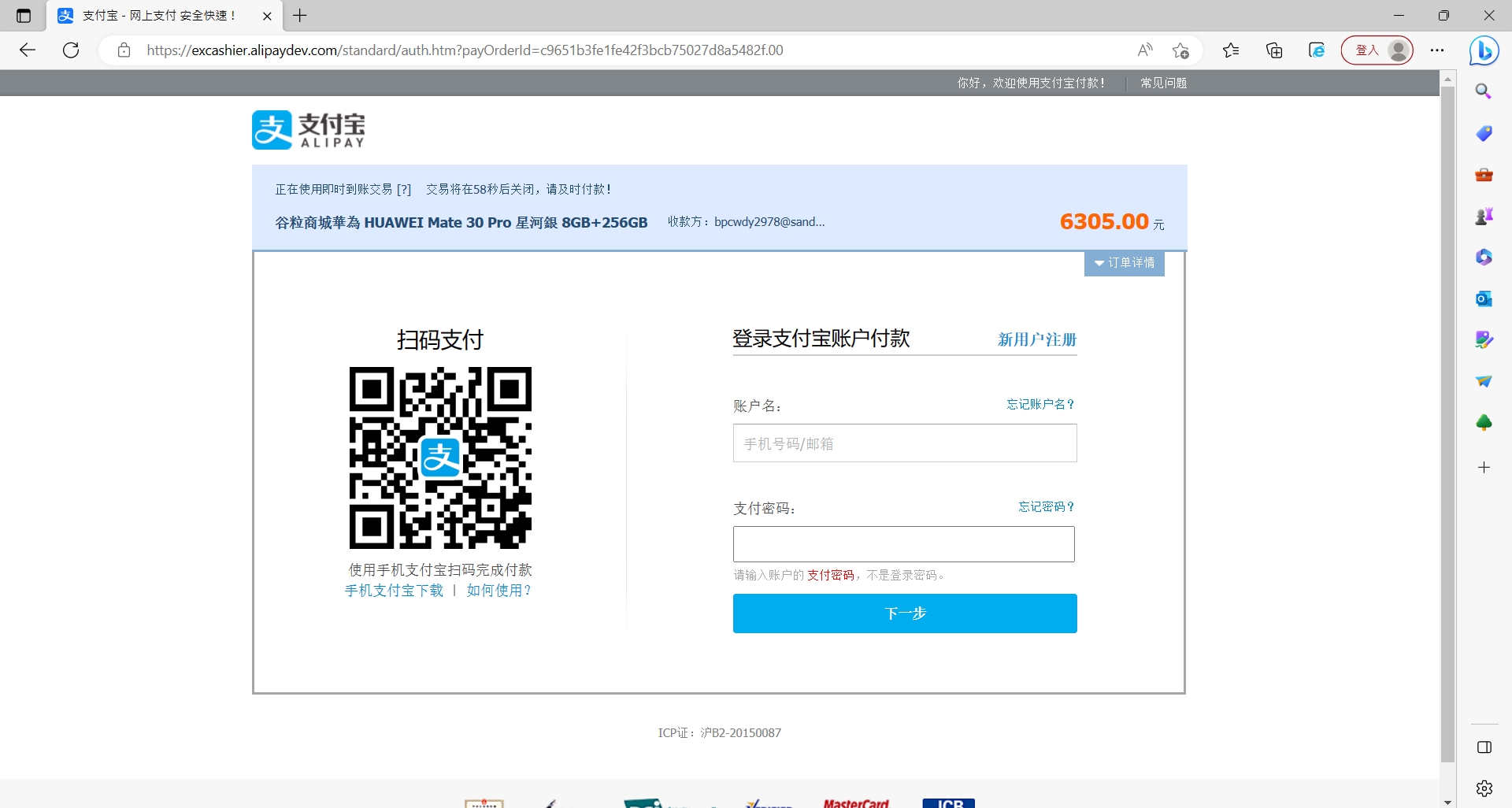Open the Outlook sidebar icon
The image size is (1512, 808).
pos(1484,298)
